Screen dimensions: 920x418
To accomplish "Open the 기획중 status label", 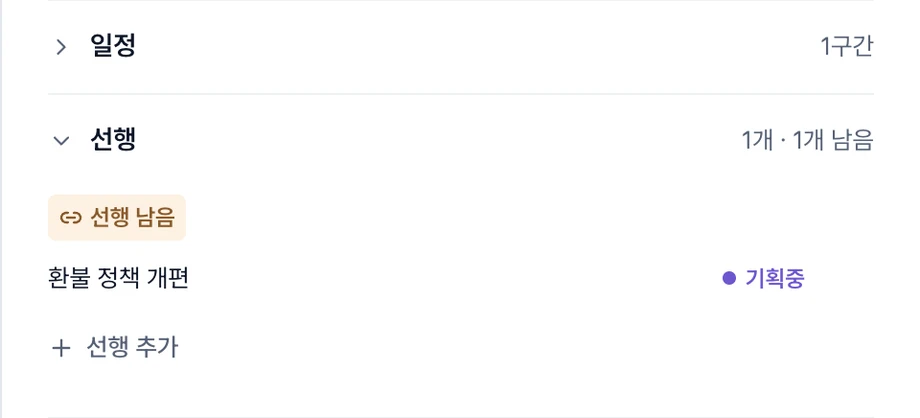I will pos(774,278).
